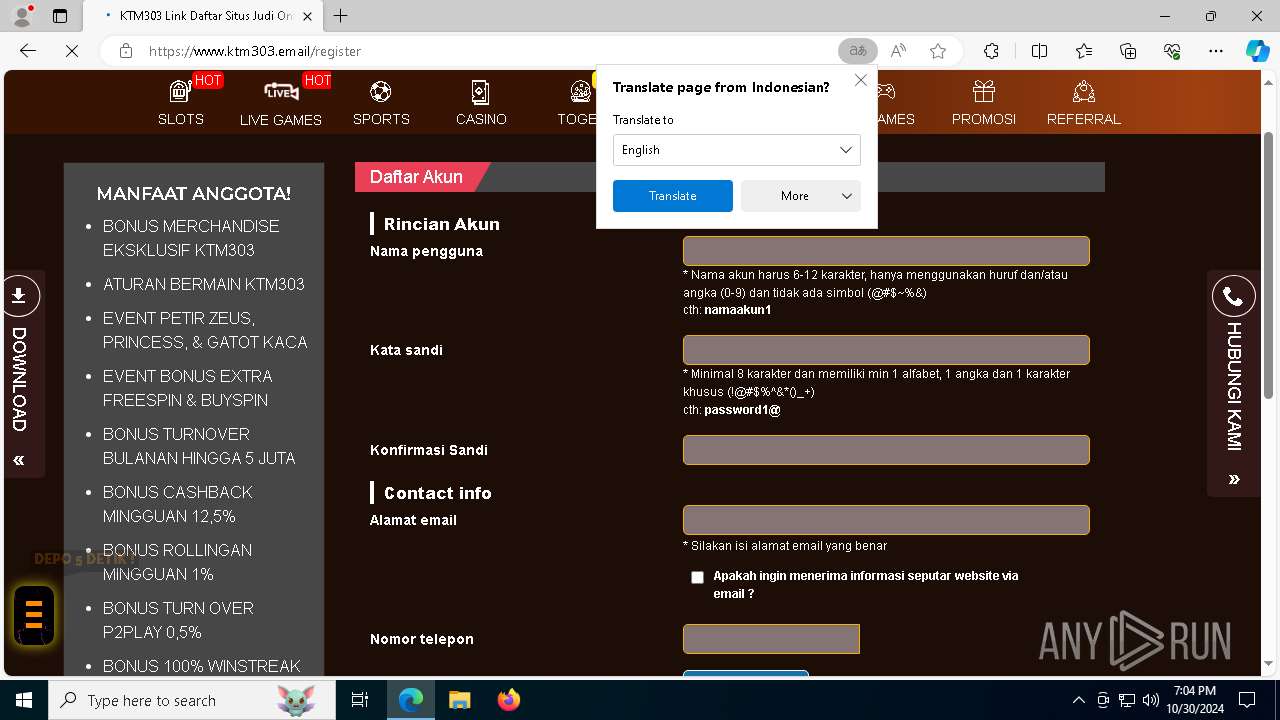1280x720 pixels.
Task: Open the SLOTS category
Action: (x=181, y=103)
